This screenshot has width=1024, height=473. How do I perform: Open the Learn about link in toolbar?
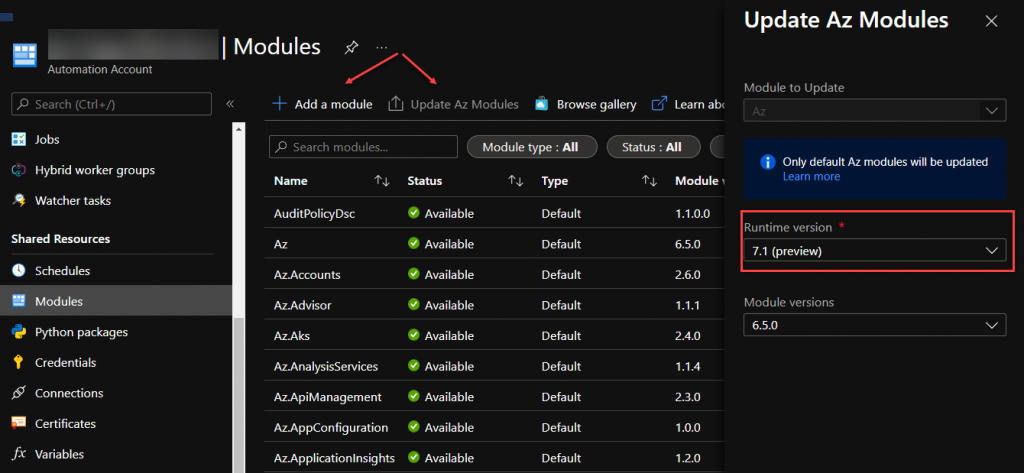[687, 104]
